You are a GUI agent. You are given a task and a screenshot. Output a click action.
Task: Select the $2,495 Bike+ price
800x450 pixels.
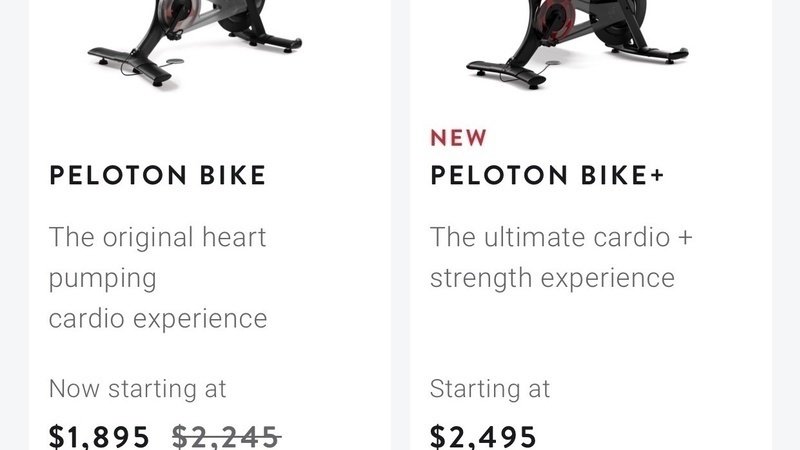pyautogui.click(x=483, y=436)
